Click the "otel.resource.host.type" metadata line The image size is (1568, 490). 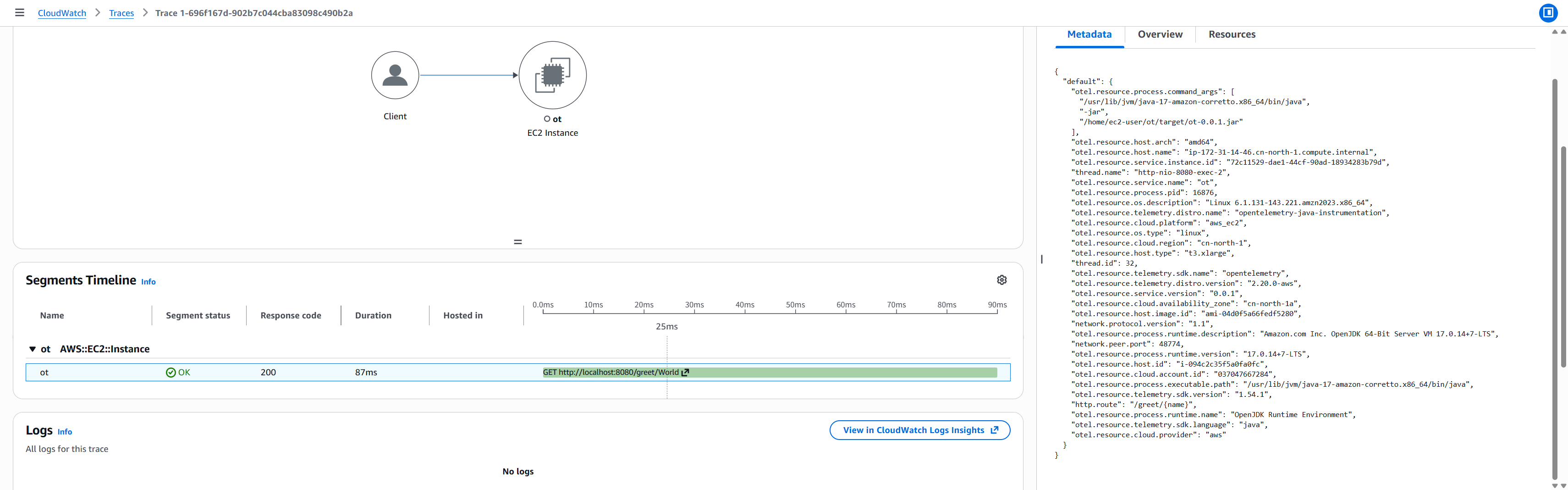(x=1152, y=254)
